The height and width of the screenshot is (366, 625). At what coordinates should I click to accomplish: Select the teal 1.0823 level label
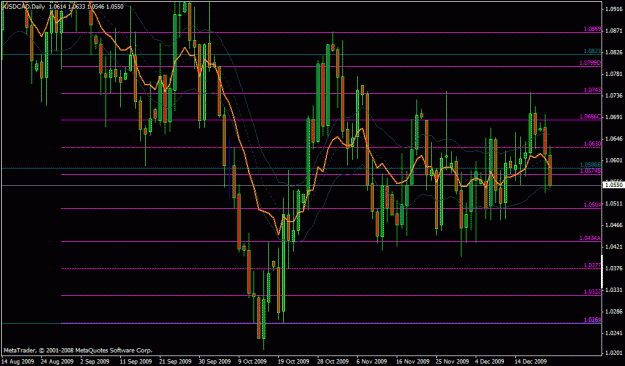(592, 51)
